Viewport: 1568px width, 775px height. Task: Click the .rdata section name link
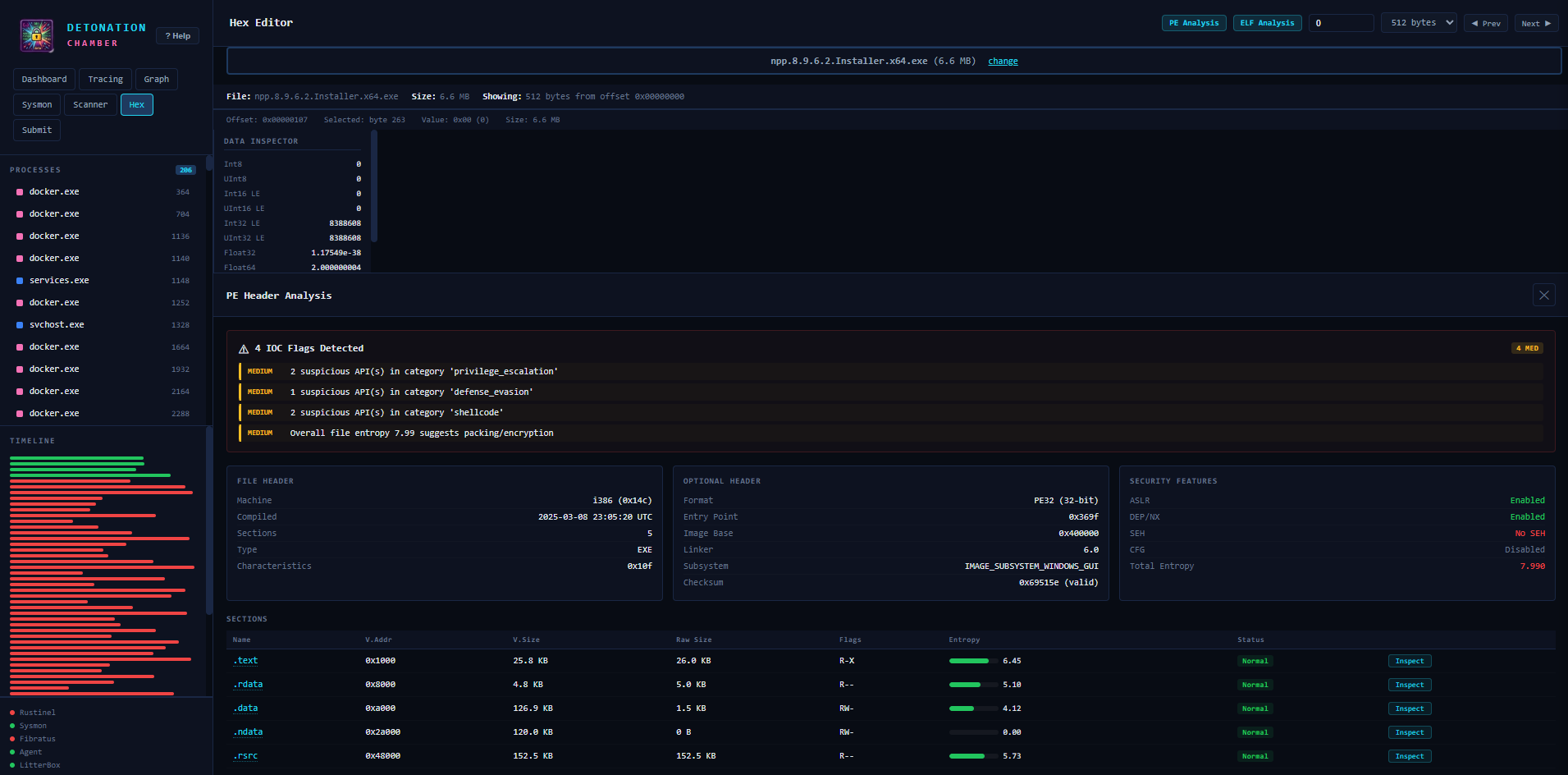[x=248, y=685]
